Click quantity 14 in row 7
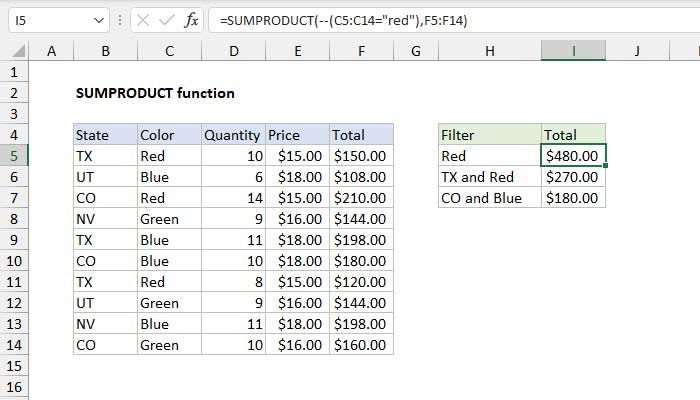 pyautogui.click(x=233, y=198)
